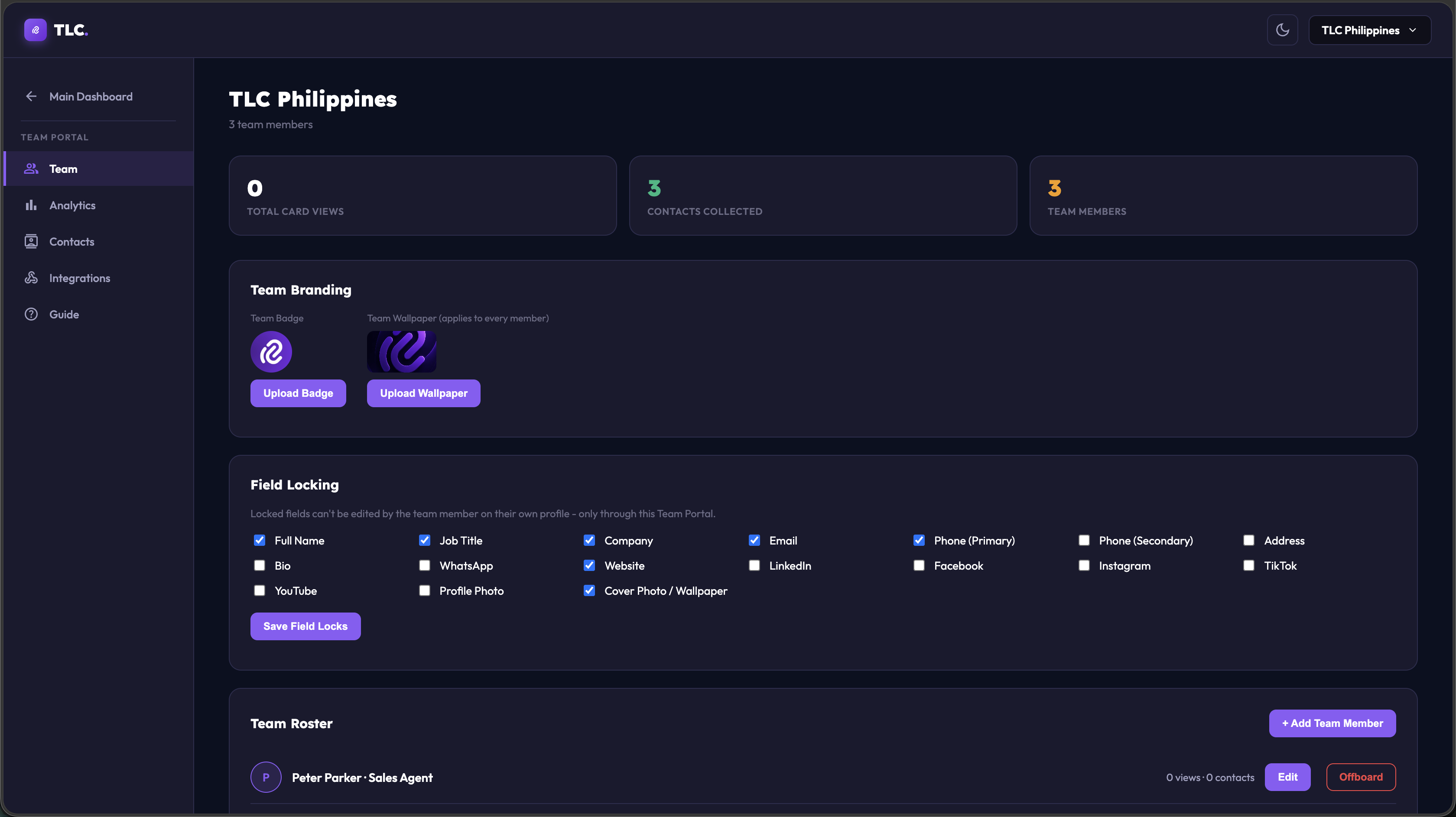Enable the Address field lock

click(1249, 540)
